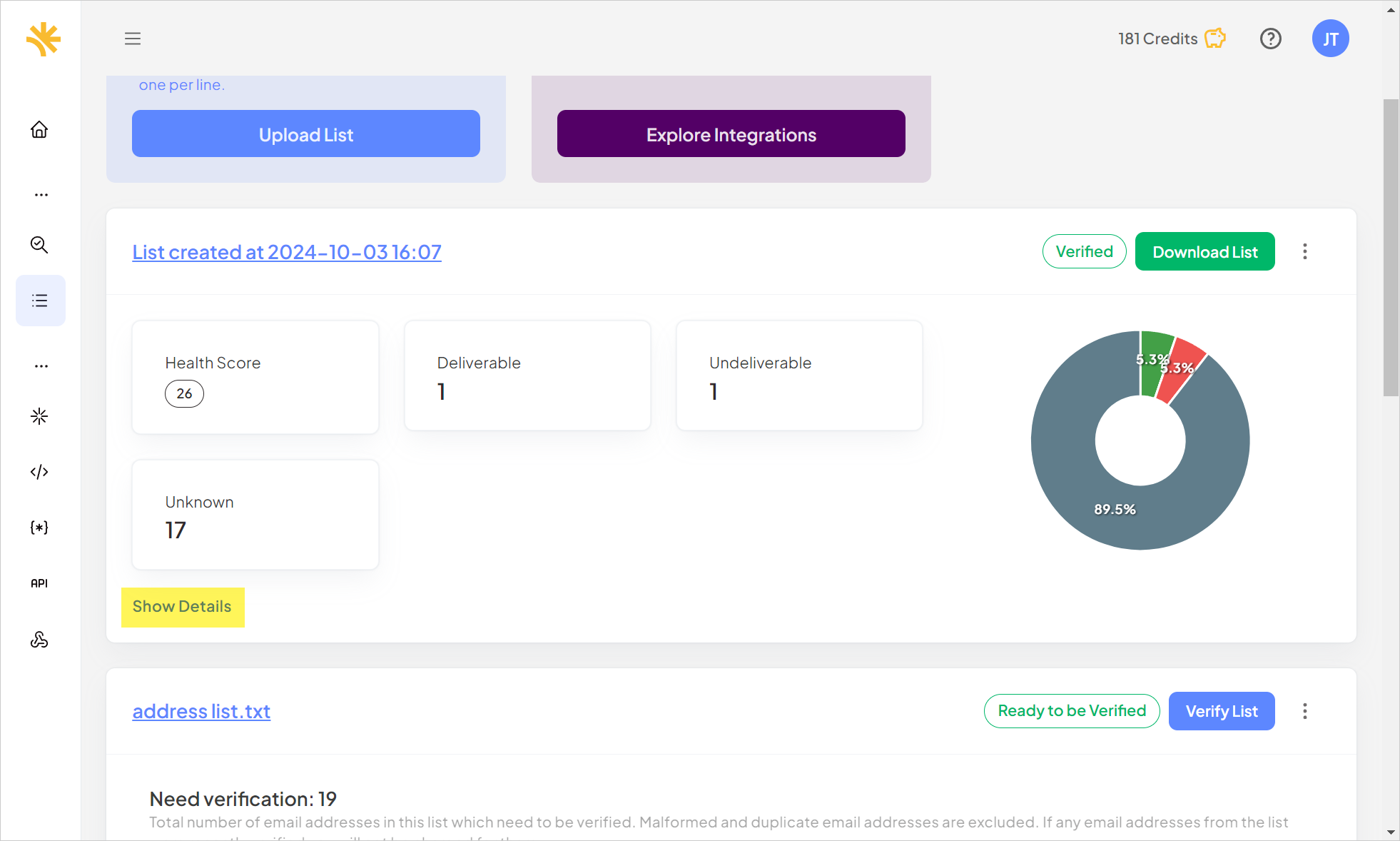1400x841 pixels.
Task: Click the Asterisk/Snowflake icon
Action: pos(40,416)
